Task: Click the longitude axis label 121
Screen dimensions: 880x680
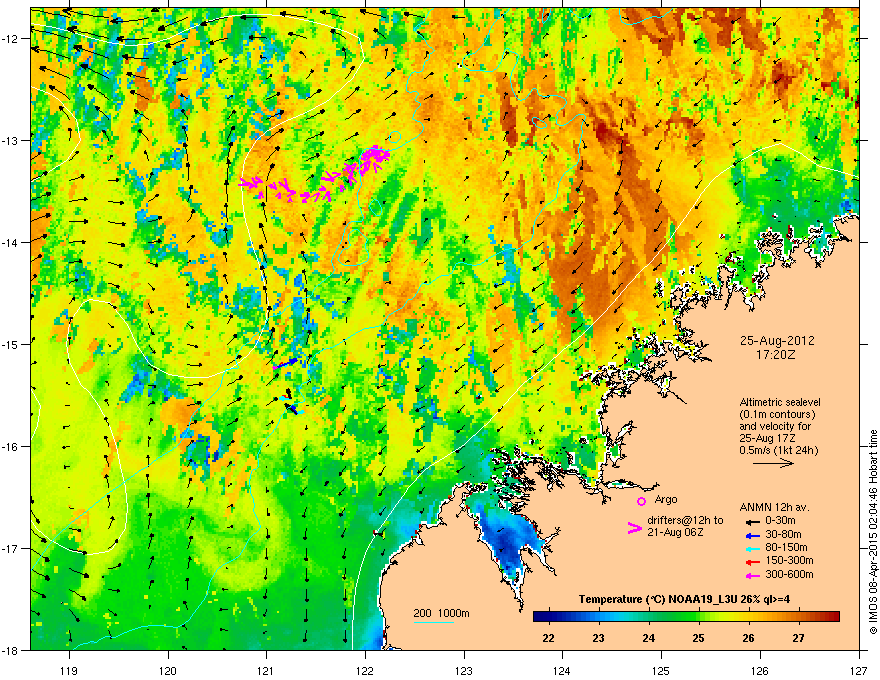Action: [266, 670]
